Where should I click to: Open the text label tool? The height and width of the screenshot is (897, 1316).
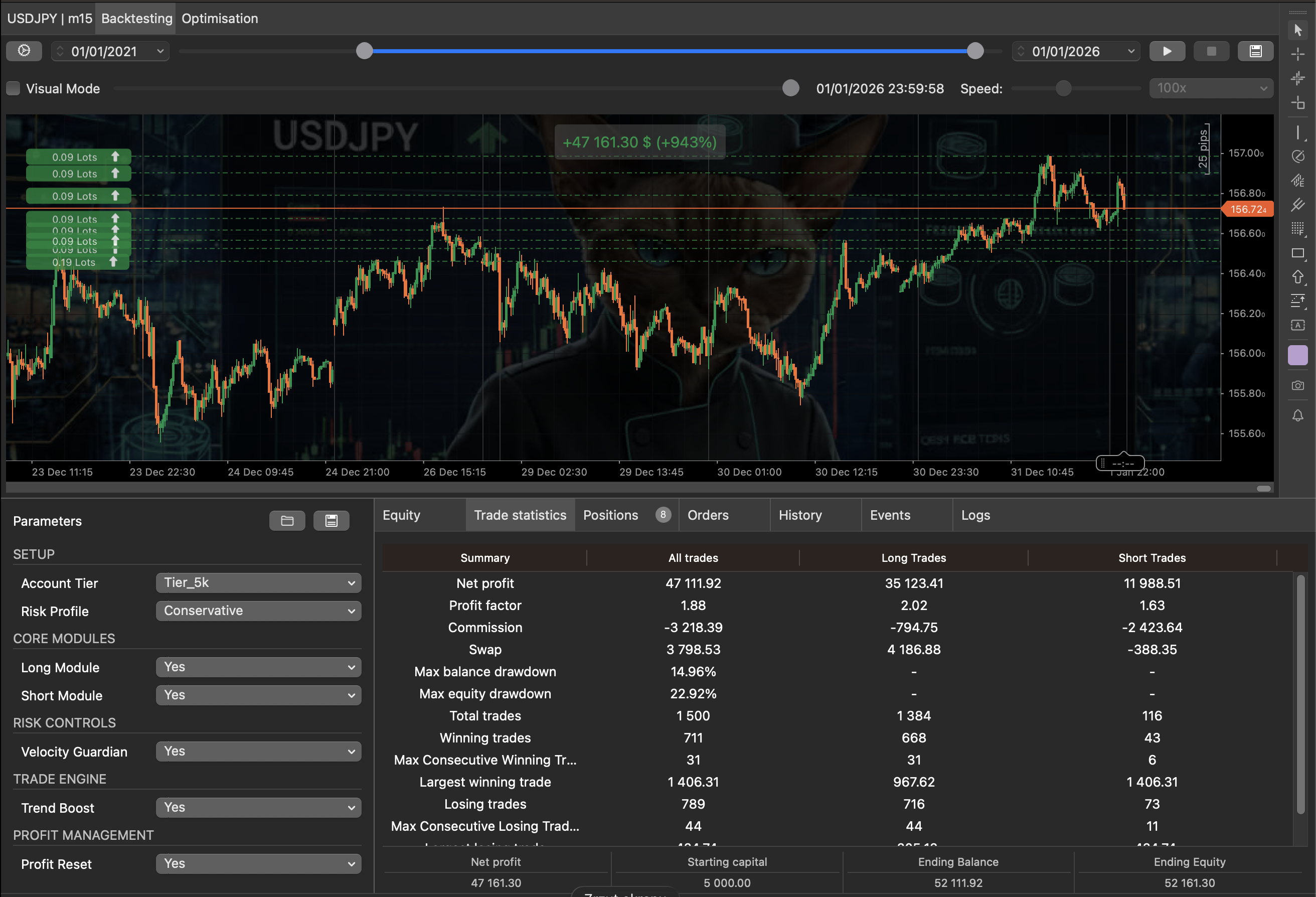[x=1298, y=325]
